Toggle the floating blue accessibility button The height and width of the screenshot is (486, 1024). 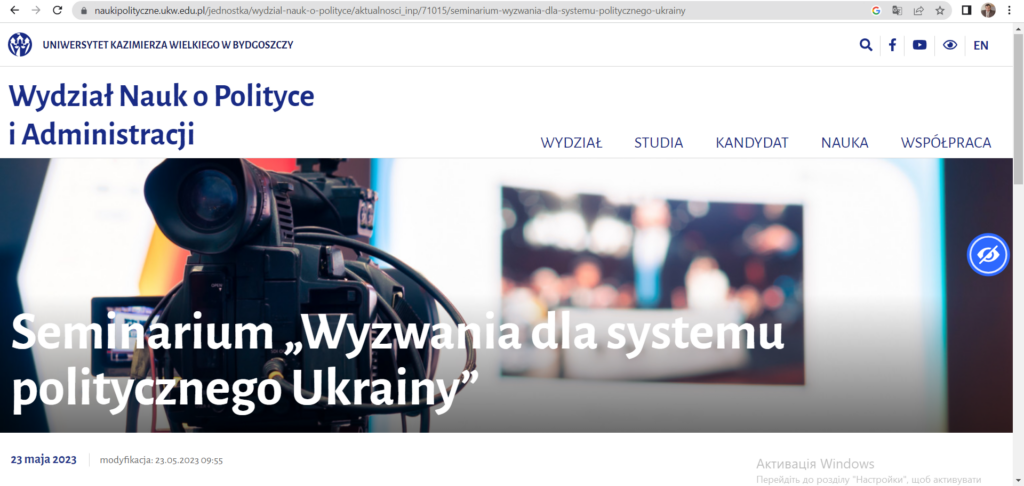pos(987,255)
